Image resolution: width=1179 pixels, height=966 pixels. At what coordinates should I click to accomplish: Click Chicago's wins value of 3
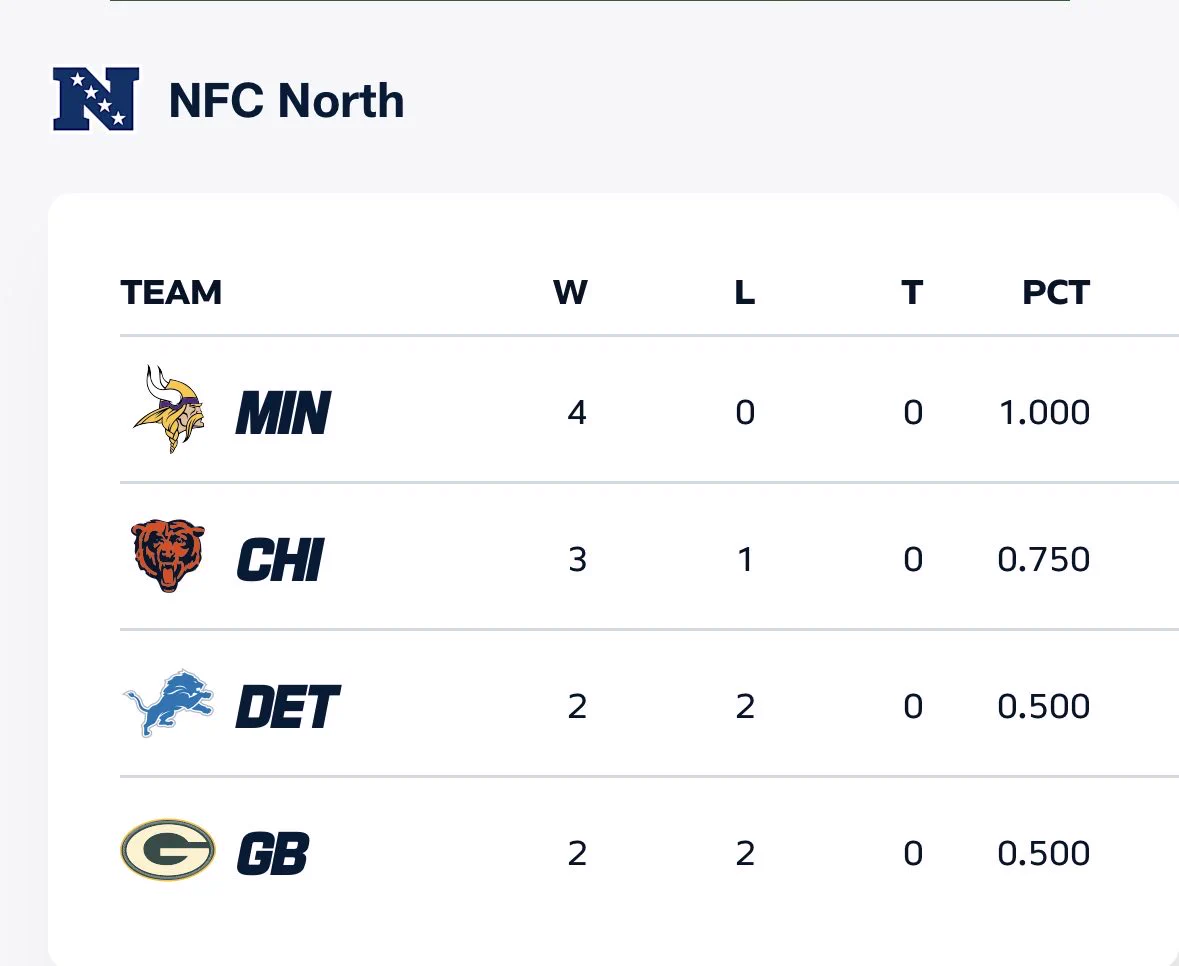(577, 559)
